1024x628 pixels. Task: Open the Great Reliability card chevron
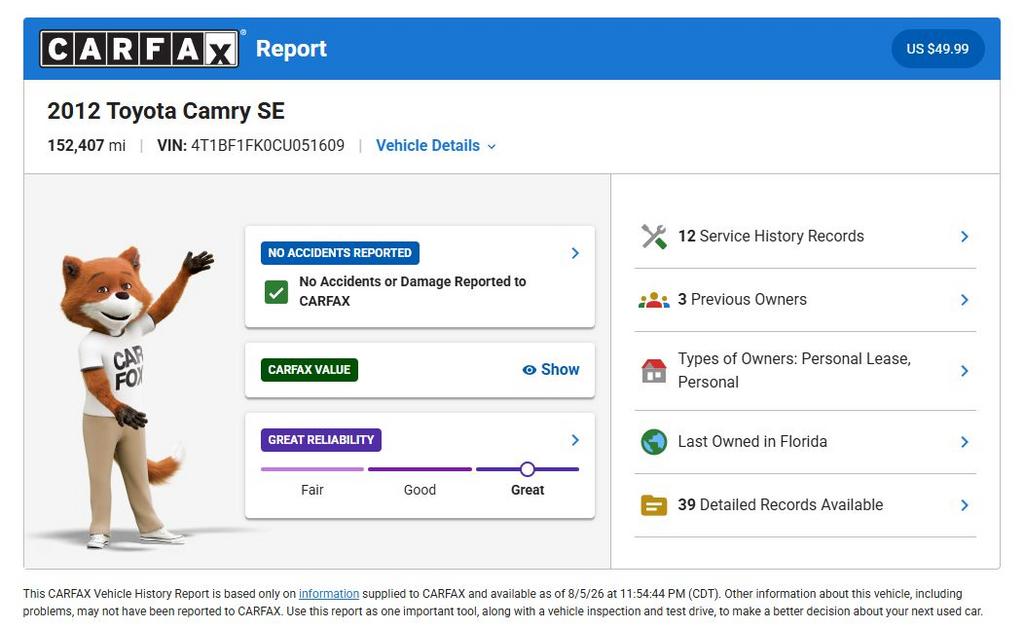575,440
